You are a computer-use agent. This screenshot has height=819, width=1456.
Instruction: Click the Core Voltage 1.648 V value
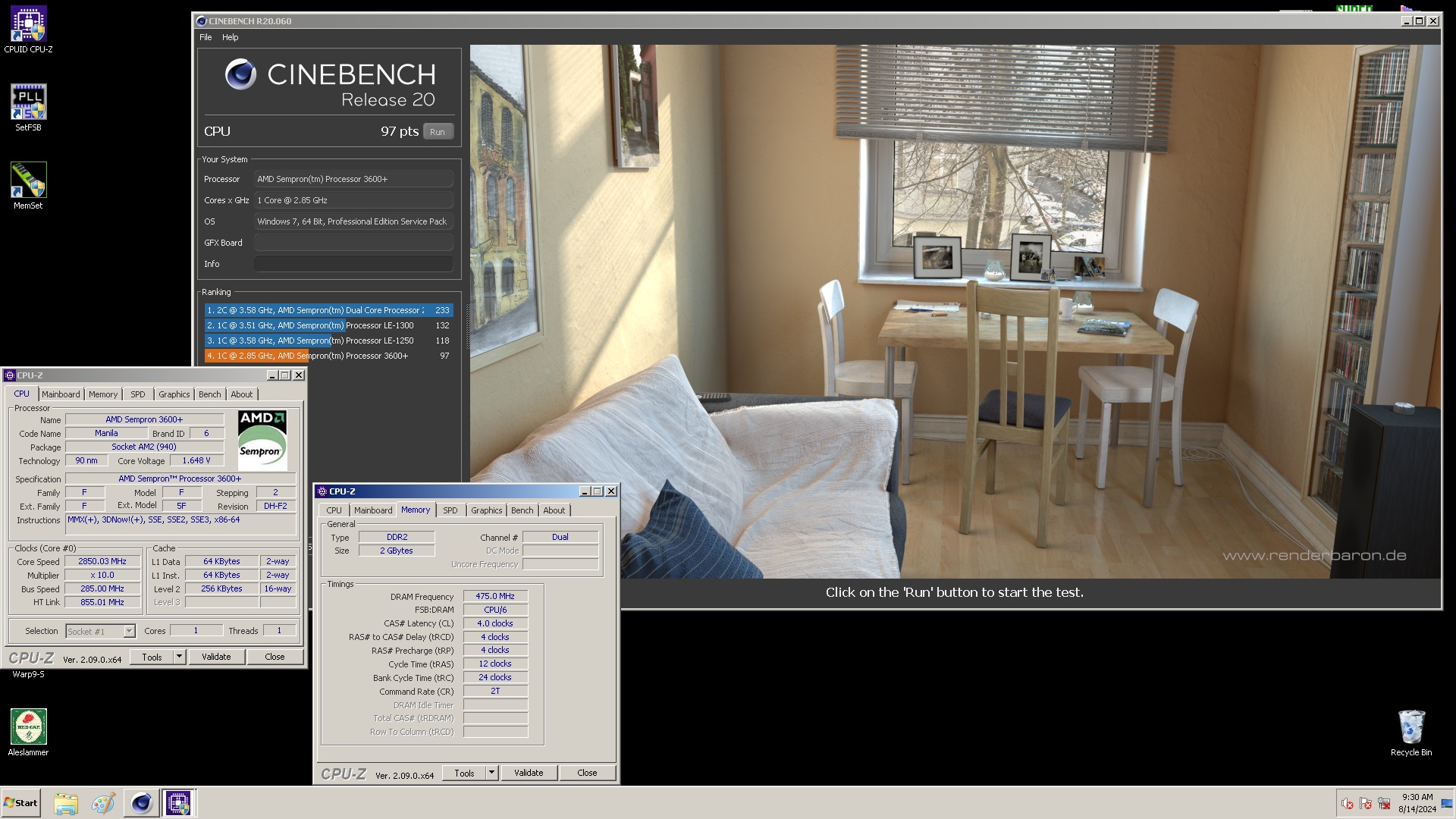click(196, 460)
